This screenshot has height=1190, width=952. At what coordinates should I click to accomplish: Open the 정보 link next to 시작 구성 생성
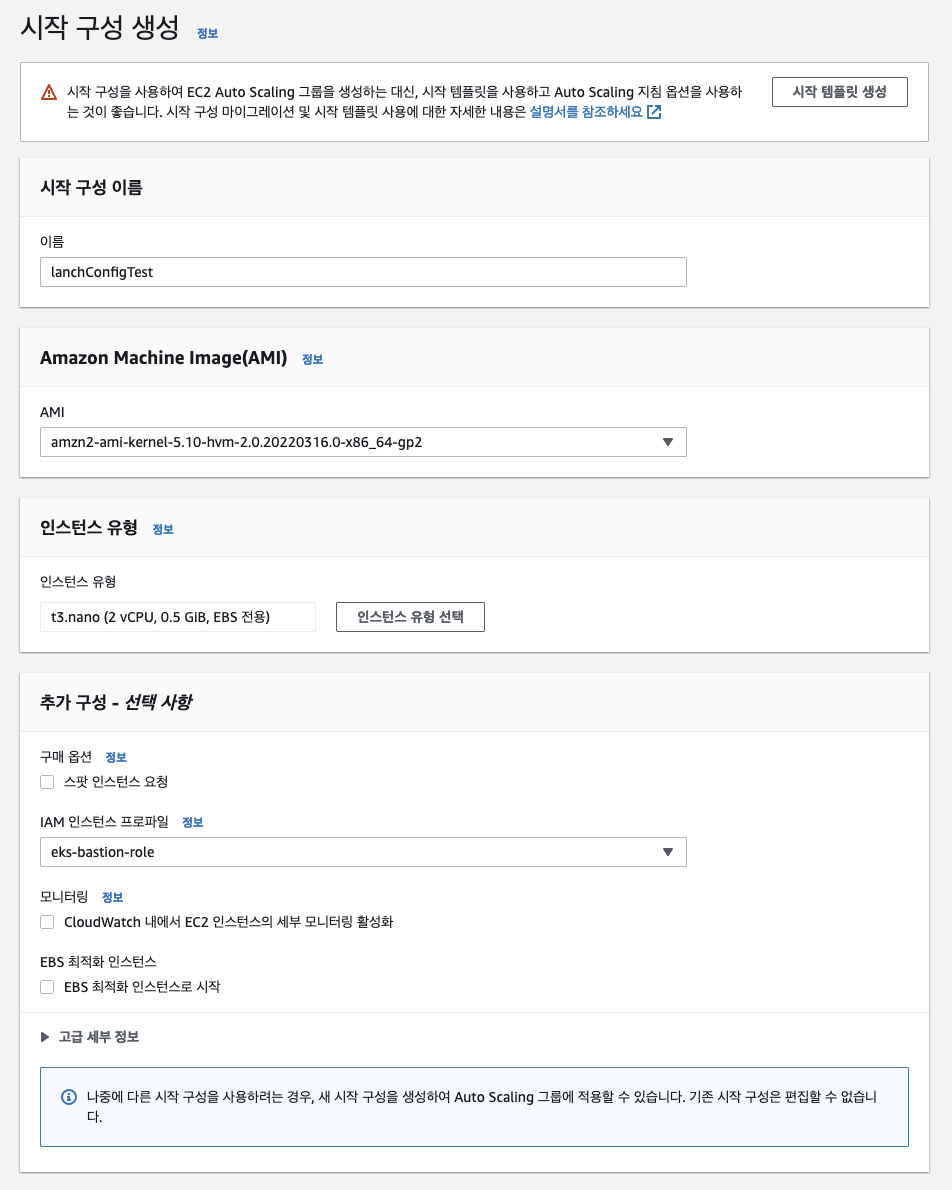pyautogui.click(x=207, y=33)
